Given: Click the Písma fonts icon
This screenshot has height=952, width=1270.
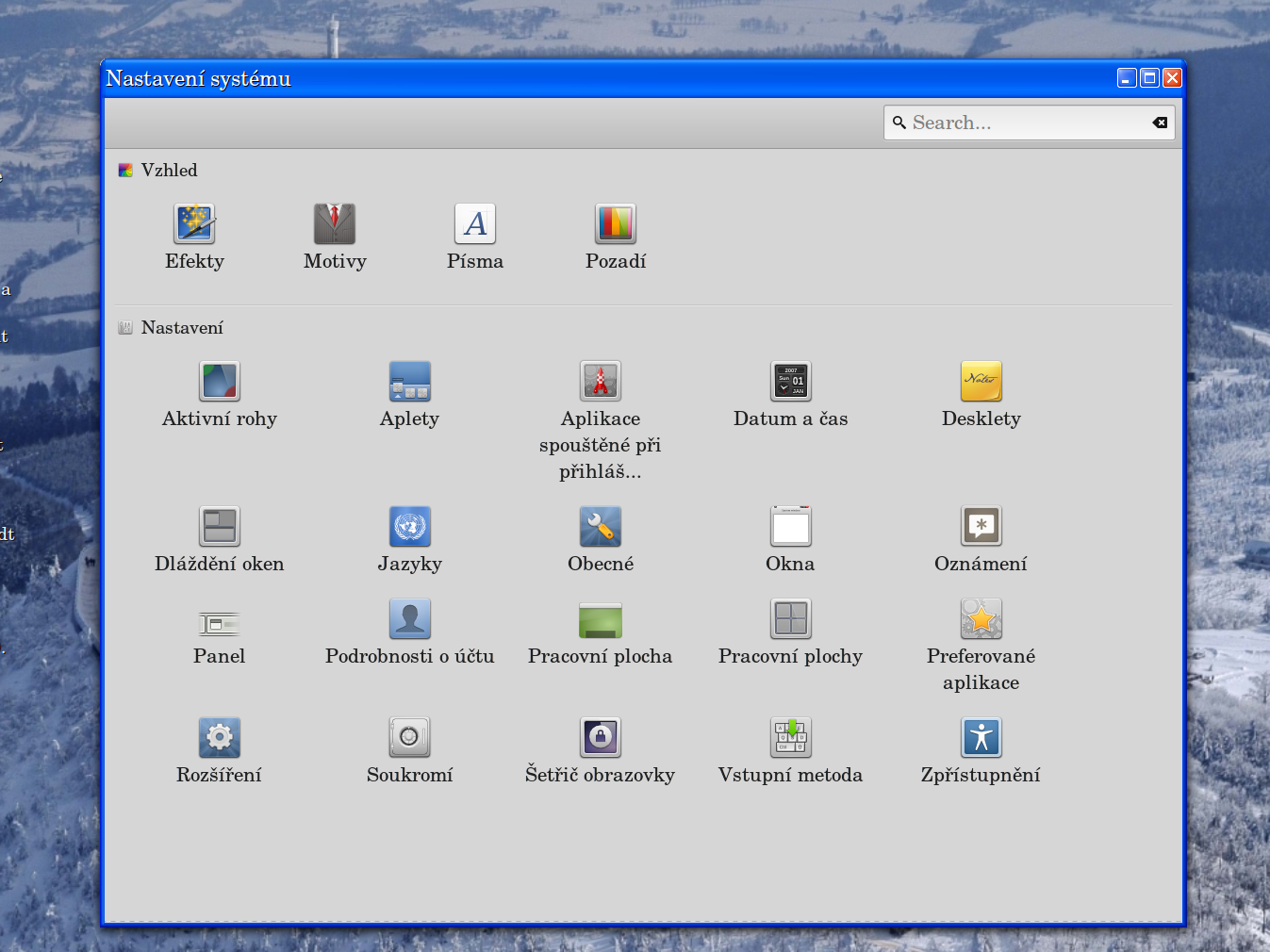Looking at the screenshot, I should [475, 224].
